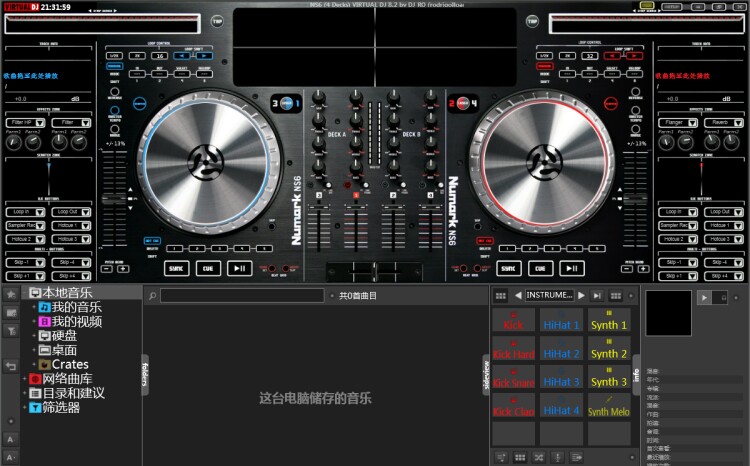Image resolution: width=750 pixels, height=466 pixels.
Task: Trigger the HiHat 3 sampler pad
Action: click(x=562, y=377)
